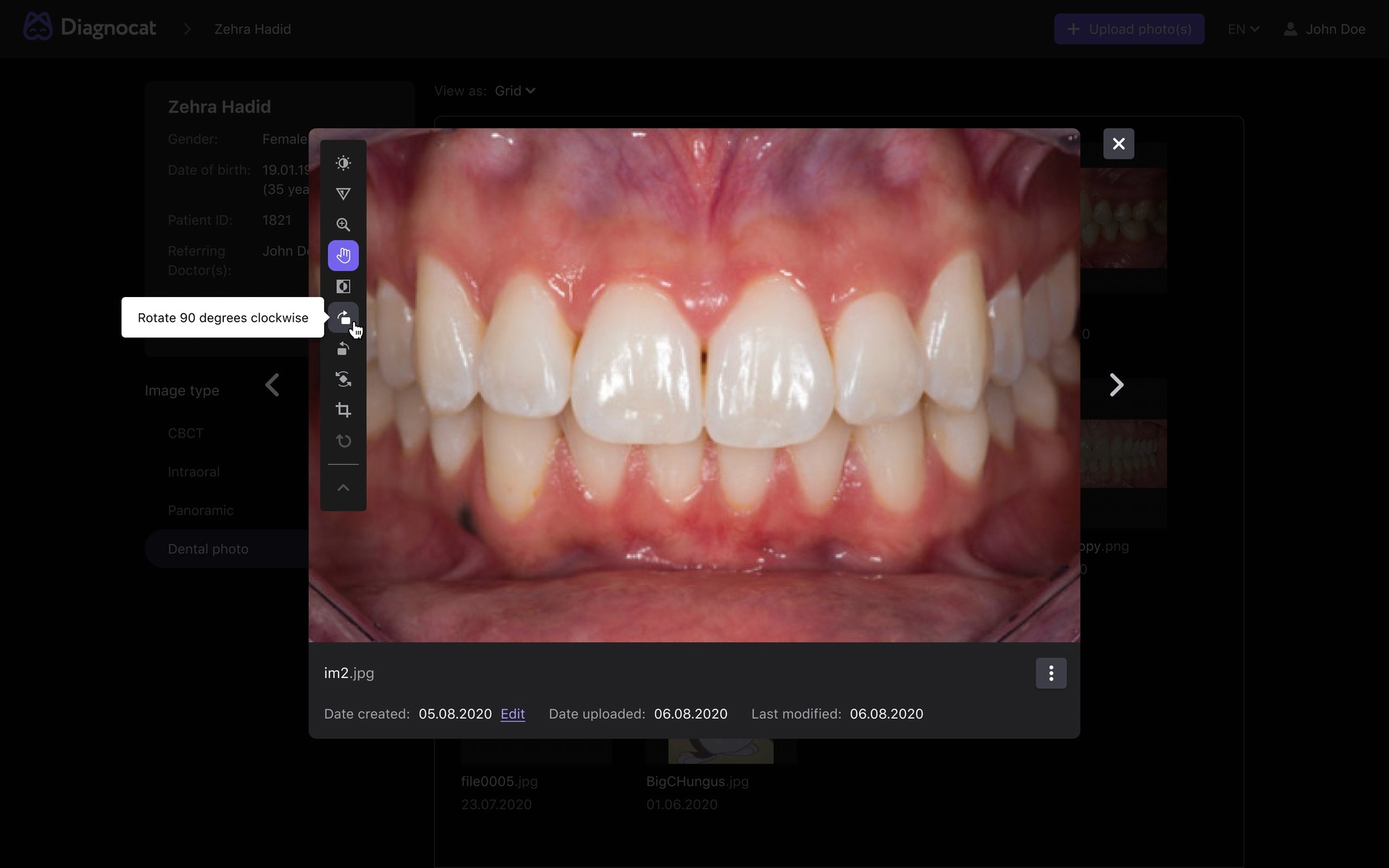Go to the previous photo
This screenshot has width=1389, height=868.
click(273, 384)
